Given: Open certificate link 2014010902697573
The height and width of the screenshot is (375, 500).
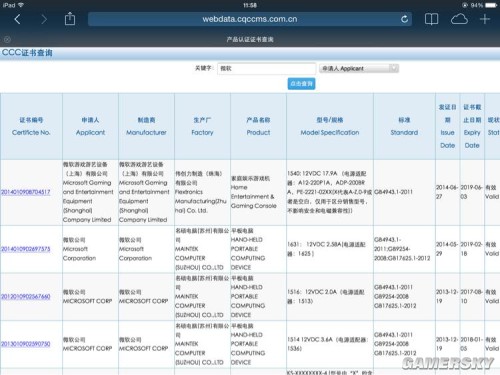Looking at the screenshot, I should click(x=26, y=249).
